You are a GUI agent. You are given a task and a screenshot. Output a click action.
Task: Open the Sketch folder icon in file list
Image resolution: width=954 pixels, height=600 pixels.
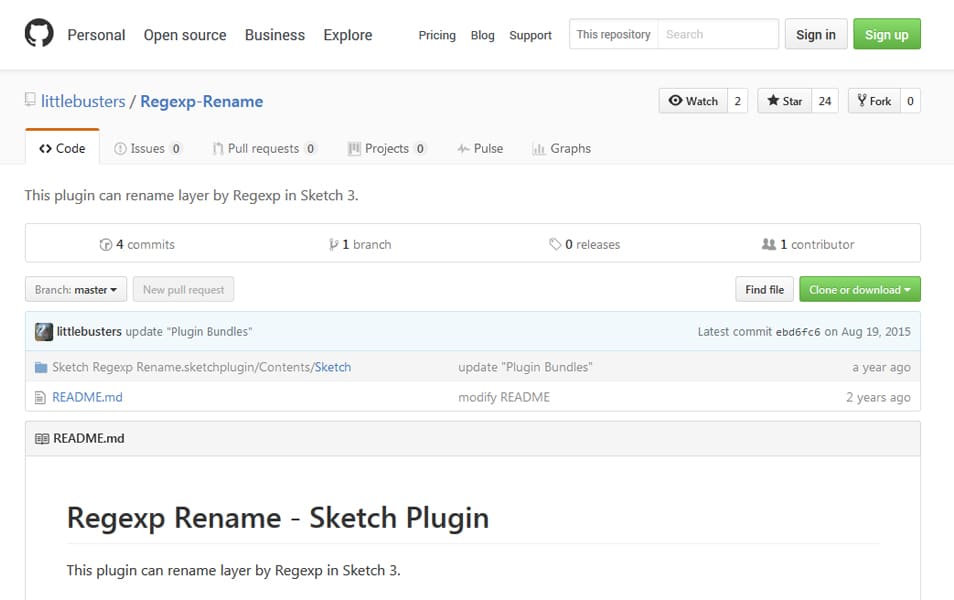click(x=42, y=367)
